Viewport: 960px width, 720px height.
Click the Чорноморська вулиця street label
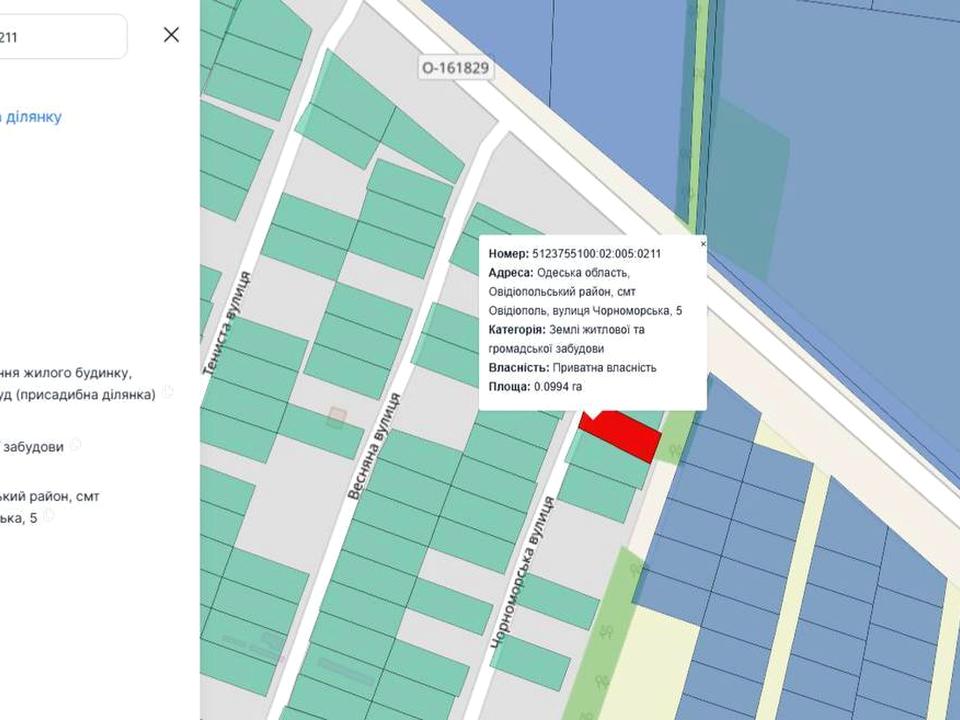coord(519,580)
